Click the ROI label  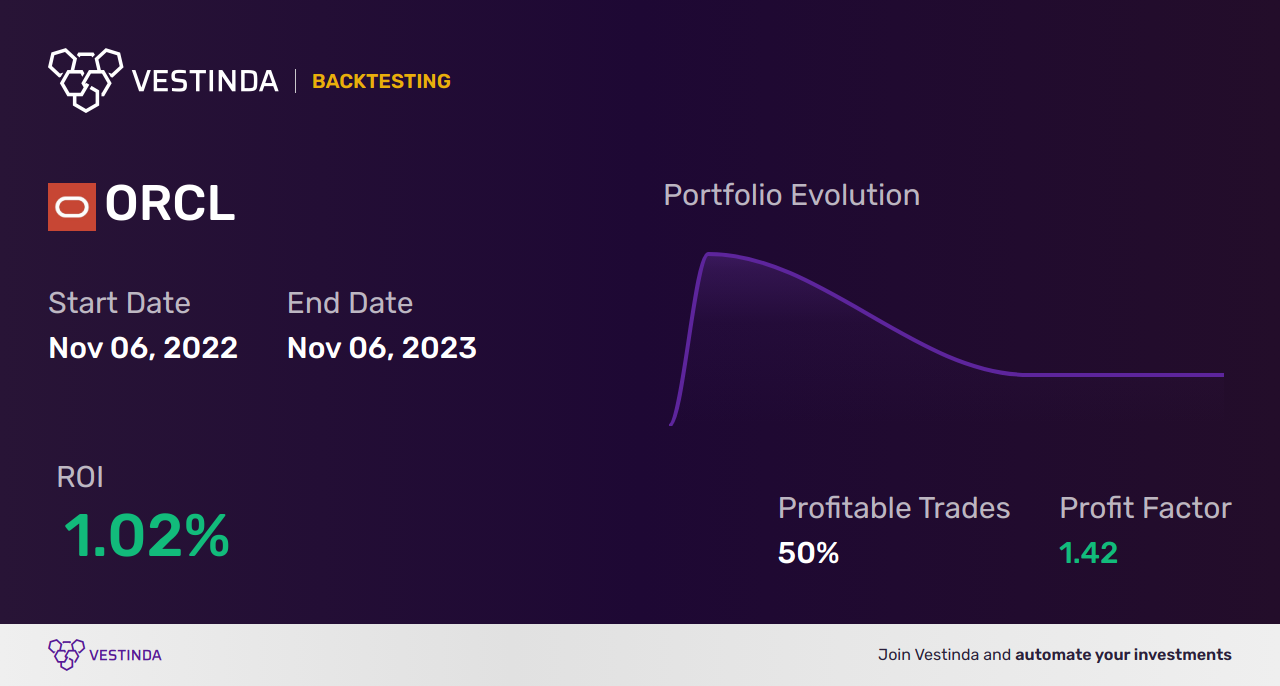pos(80,477)
